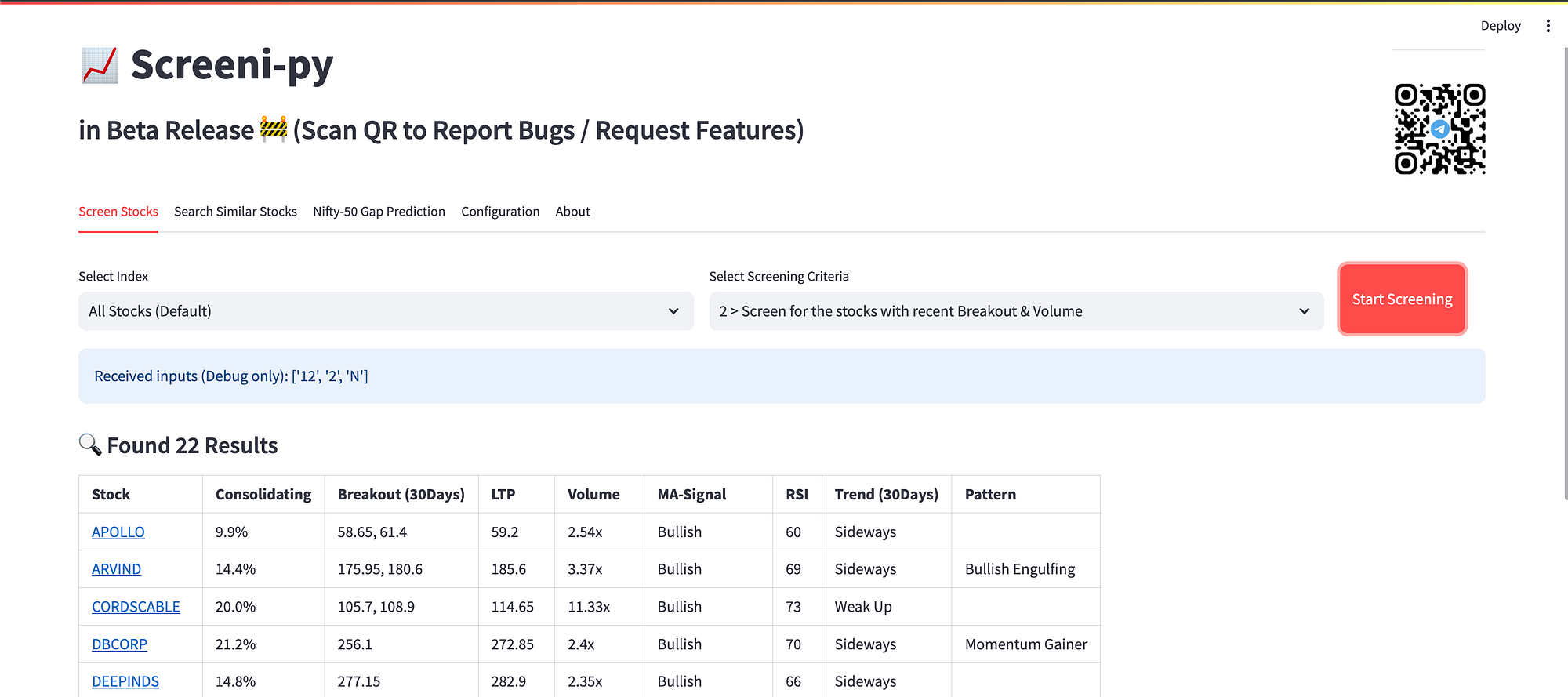Open the ARVIND stock link
1568x697 pixels.
[x=116, y=569]
